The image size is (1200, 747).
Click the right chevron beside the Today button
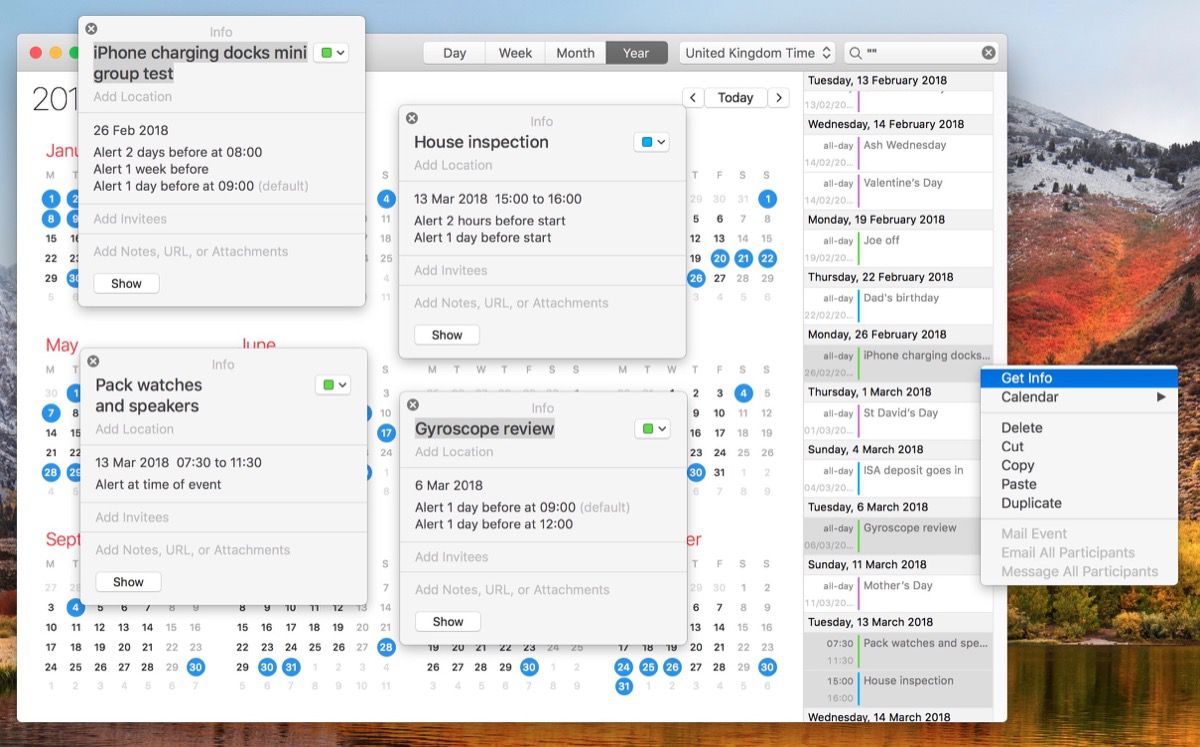coord(778,97)
